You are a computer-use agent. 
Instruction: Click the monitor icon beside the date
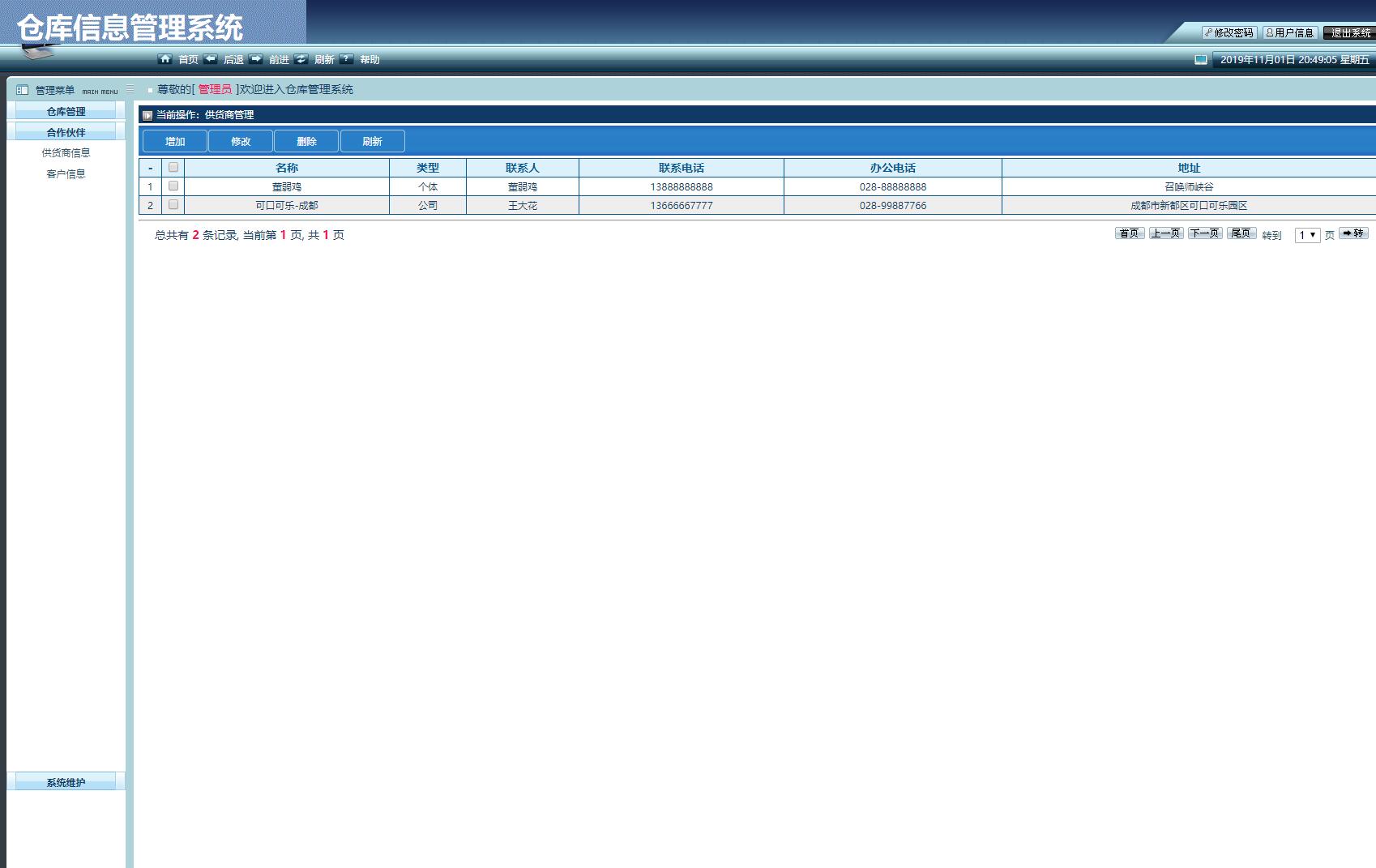pyautogui.click(x=1201, y=59)
